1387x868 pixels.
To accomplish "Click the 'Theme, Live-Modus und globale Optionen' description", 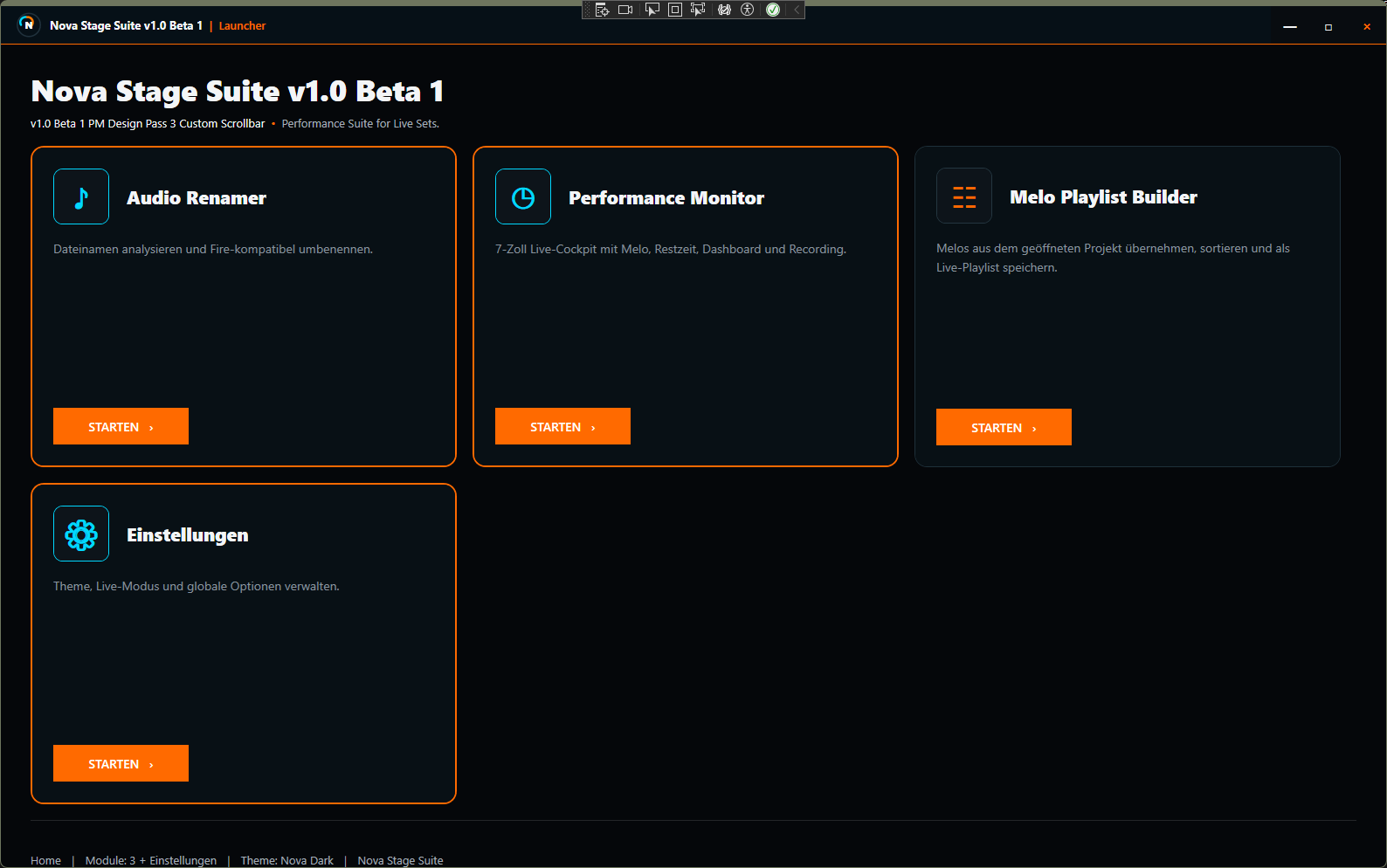I will pyautogui.click(x=197, y=586).
